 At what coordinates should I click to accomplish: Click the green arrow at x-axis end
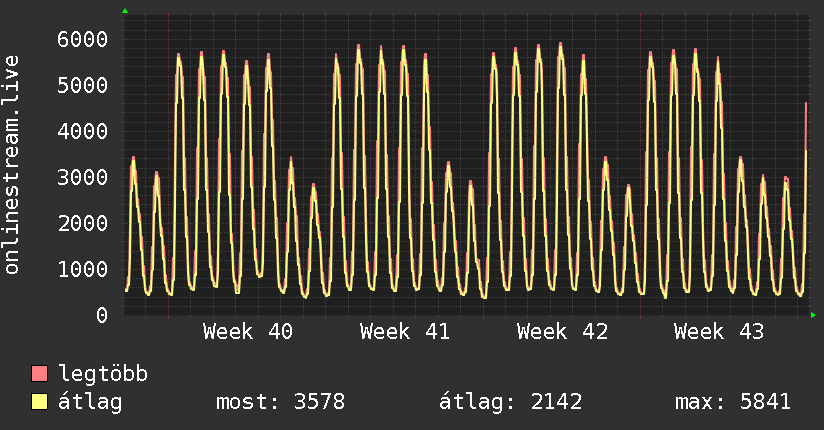click(813, 315)
